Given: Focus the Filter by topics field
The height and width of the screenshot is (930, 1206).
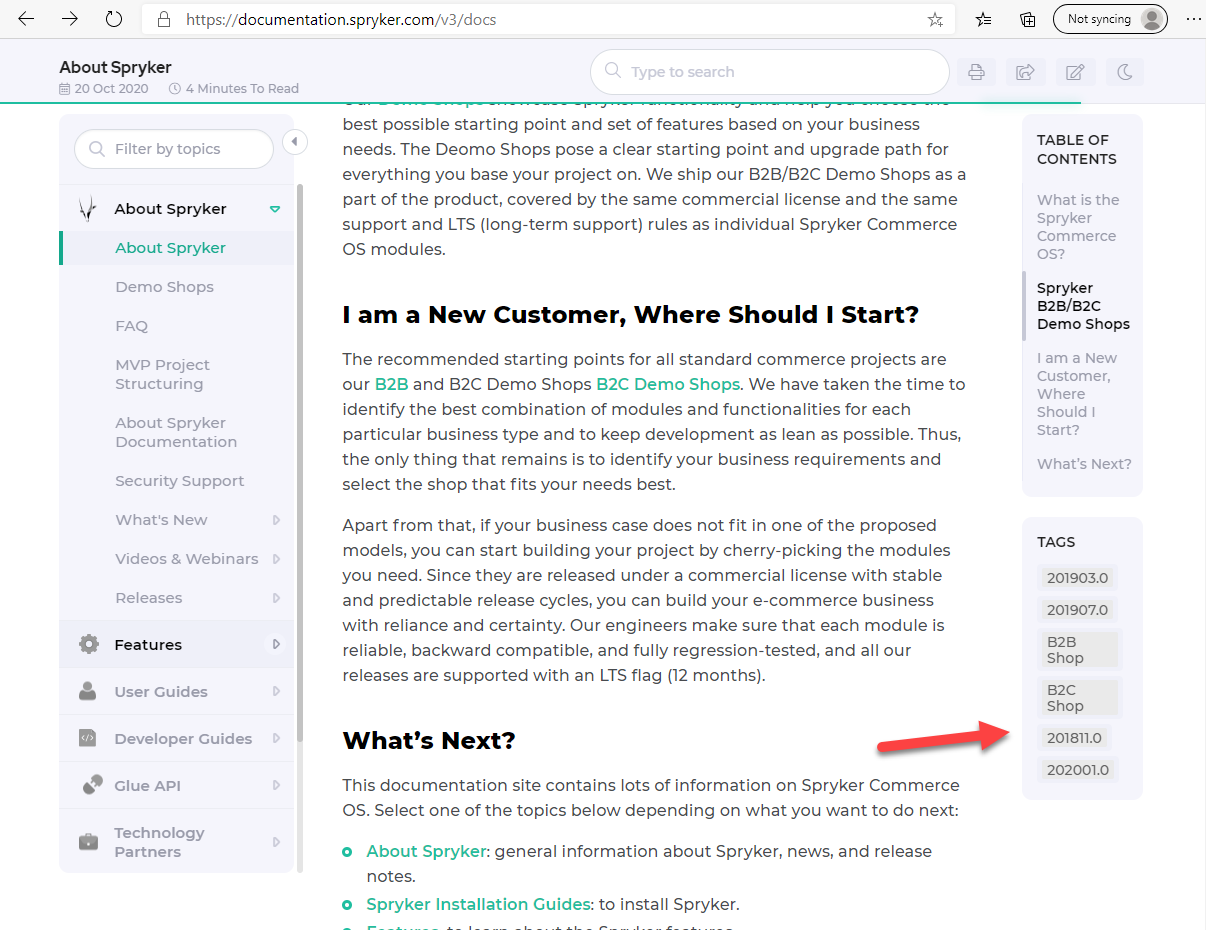Looking at the screenshot, I should coord(174,149).
